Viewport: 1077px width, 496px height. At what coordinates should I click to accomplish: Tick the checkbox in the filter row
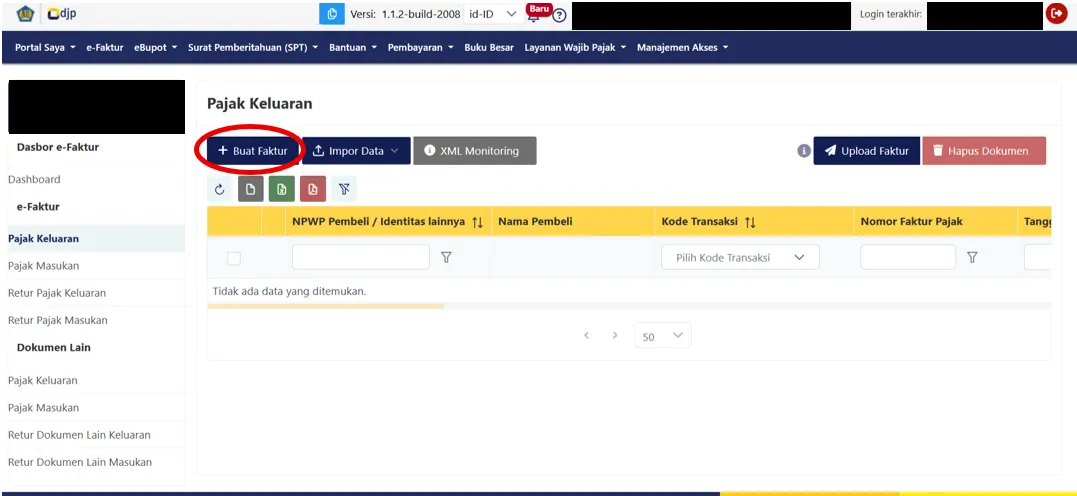click(x=234, y=258)
